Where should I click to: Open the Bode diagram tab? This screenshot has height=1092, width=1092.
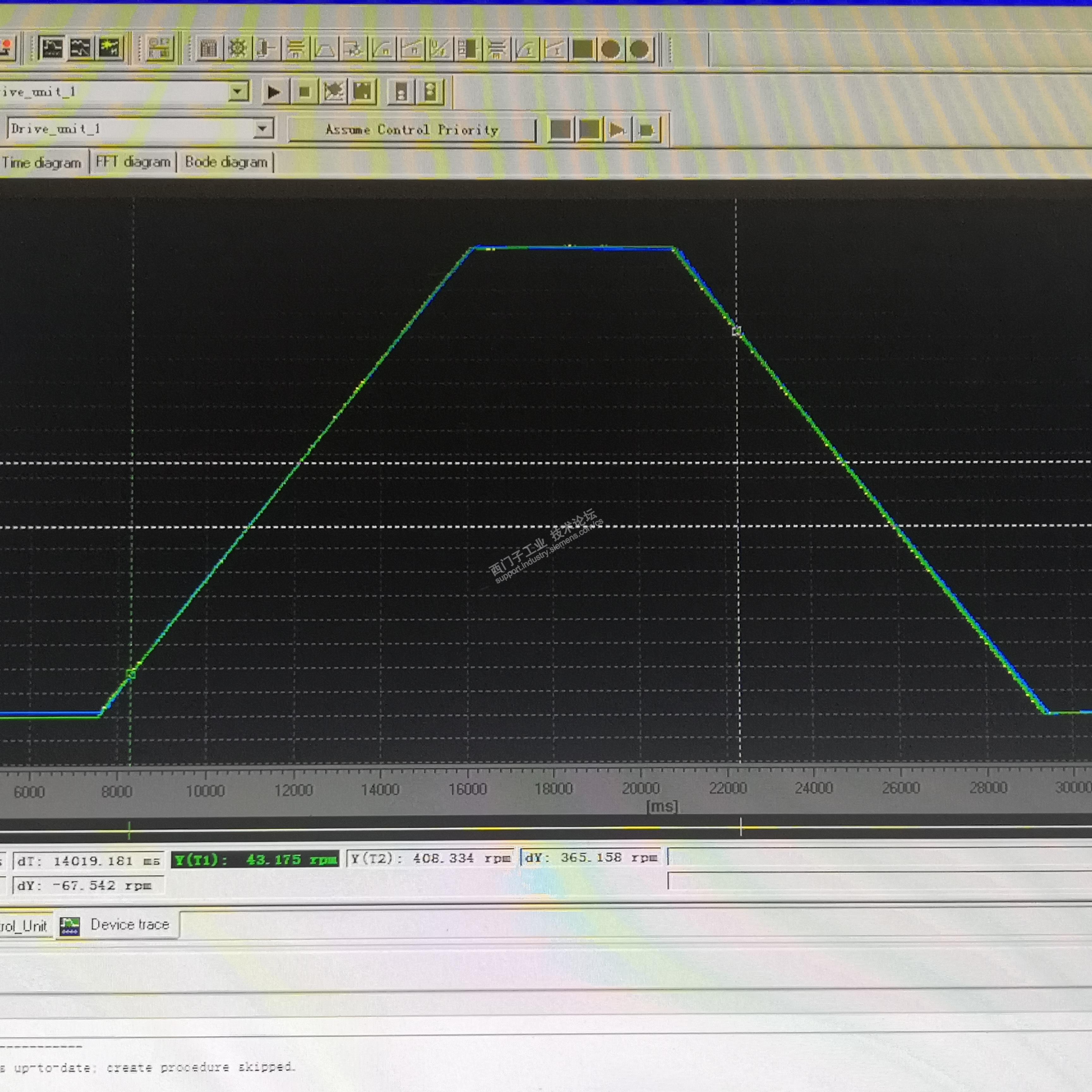coord(226,162)
